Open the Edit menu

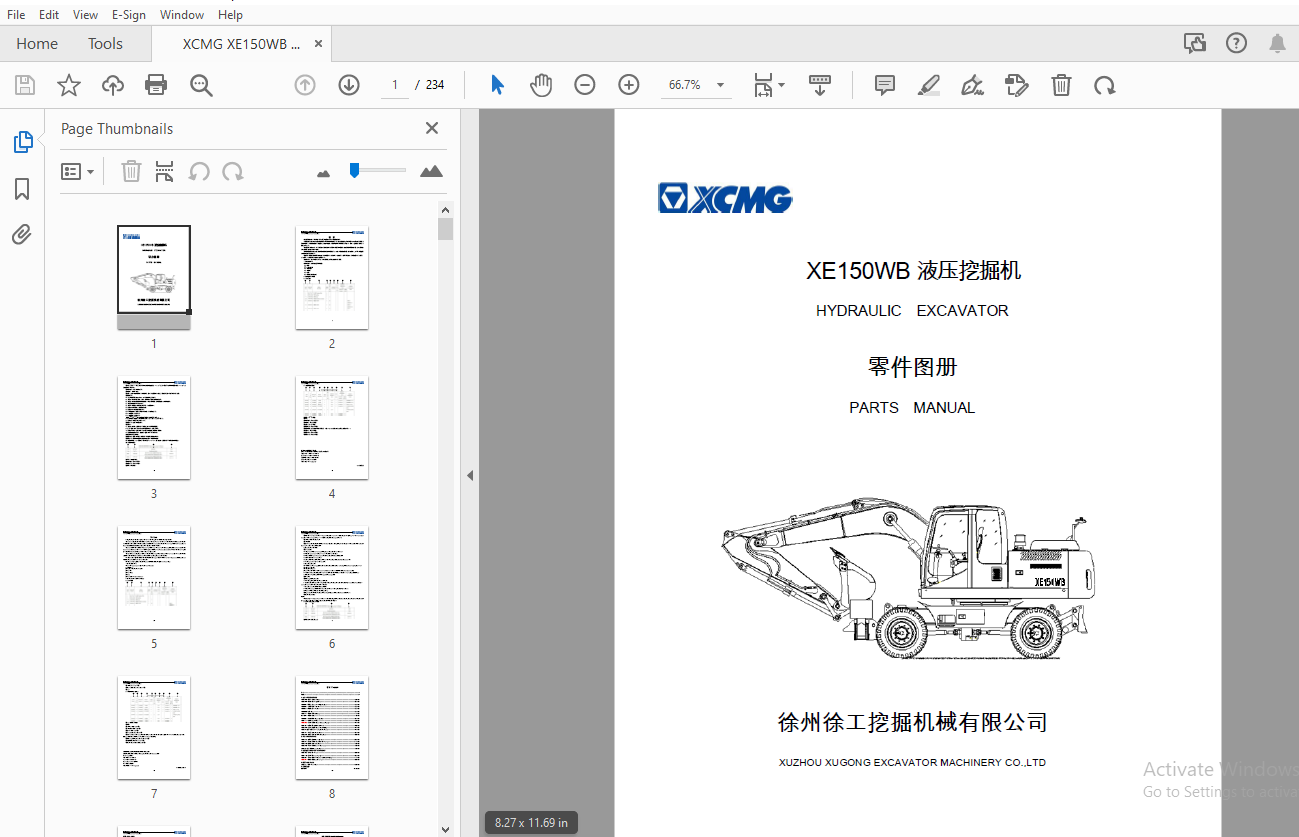click(x=49, y=15)
